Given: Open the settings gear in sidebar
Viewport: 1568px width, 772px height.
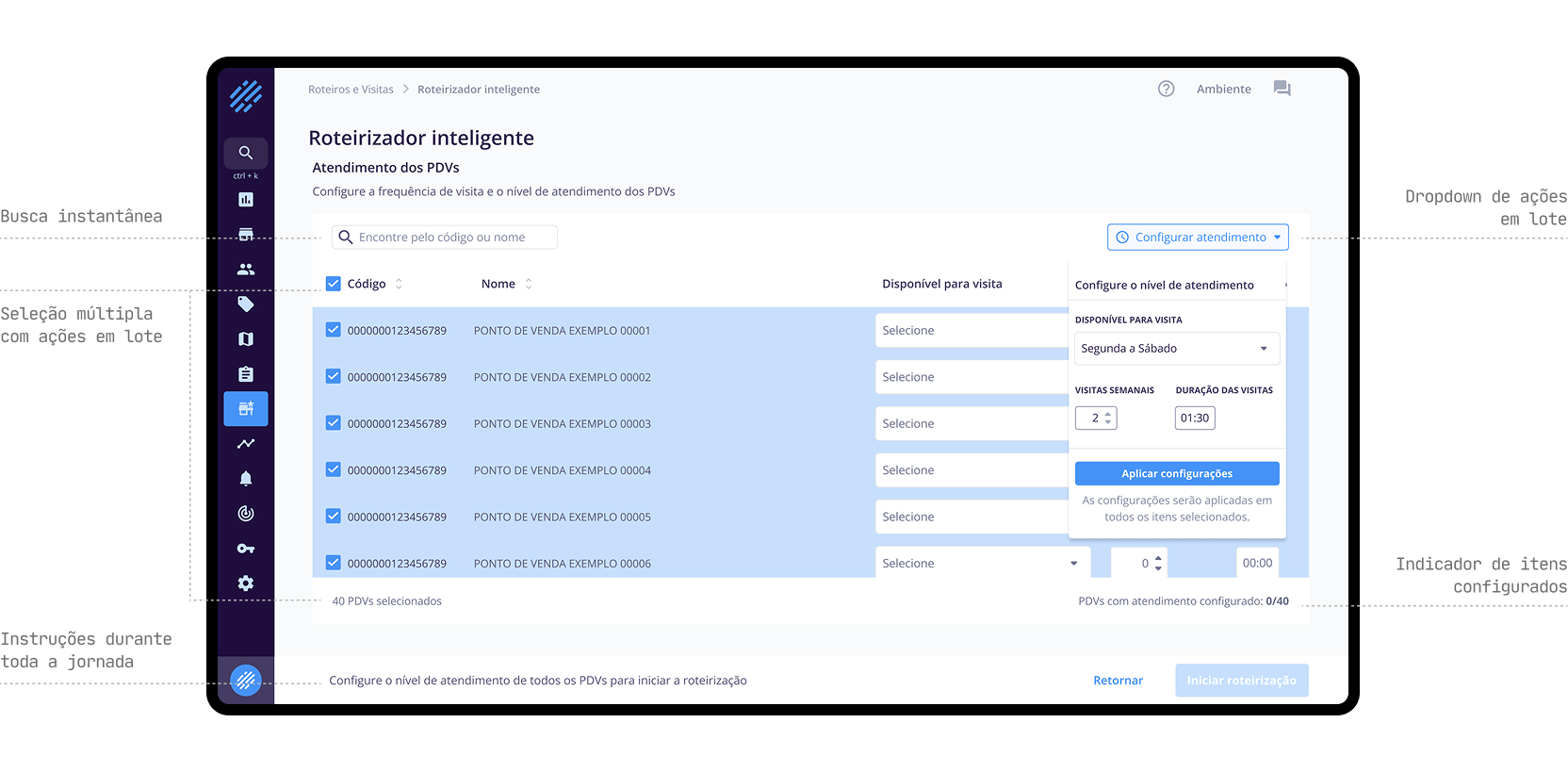Looking at the screenshot, I should click(246, 583).
